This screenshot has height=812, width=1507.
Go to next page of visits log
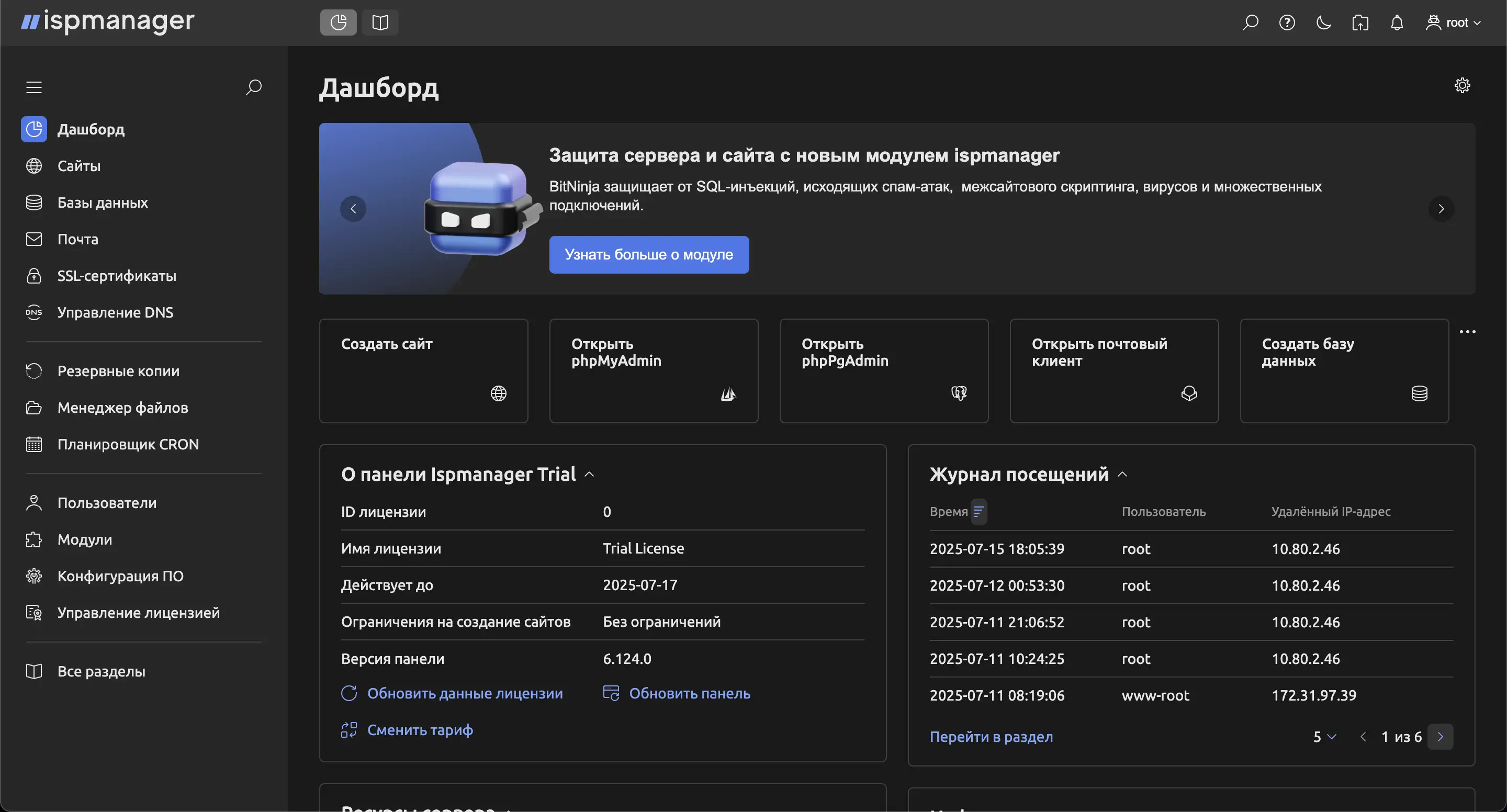1439,737
